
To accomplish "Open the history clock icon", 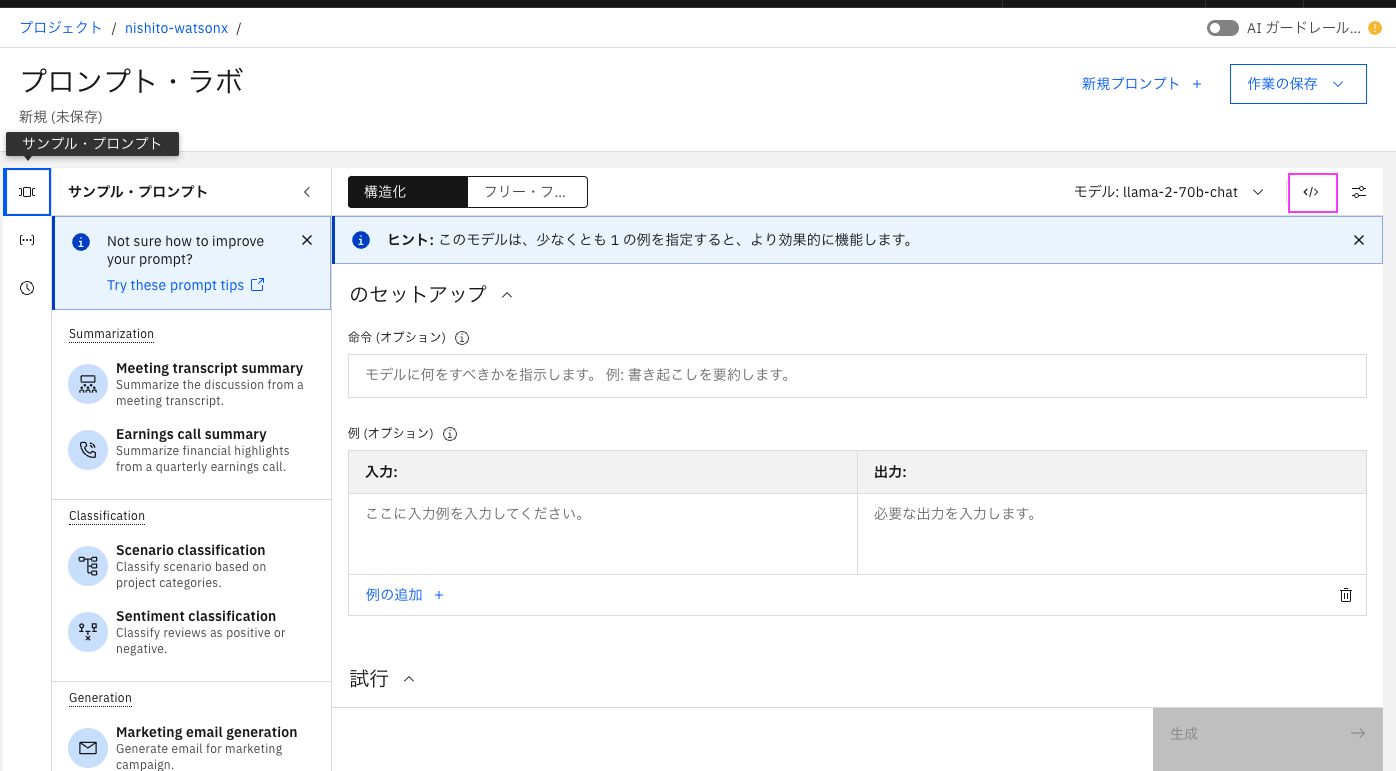I will 27,288.
